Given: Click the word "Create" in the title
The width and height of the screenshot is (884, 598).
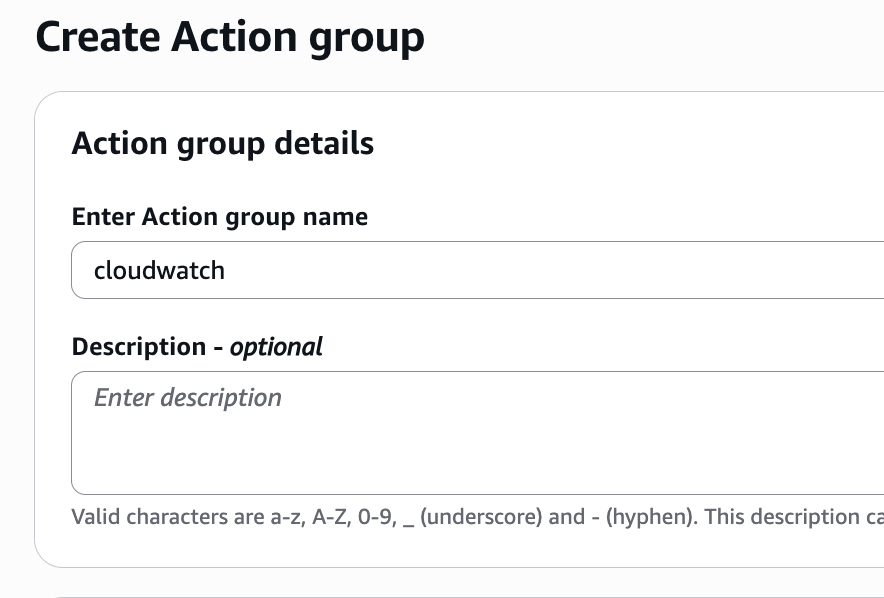Looking at the screenshot, I should tap(96, 38).
